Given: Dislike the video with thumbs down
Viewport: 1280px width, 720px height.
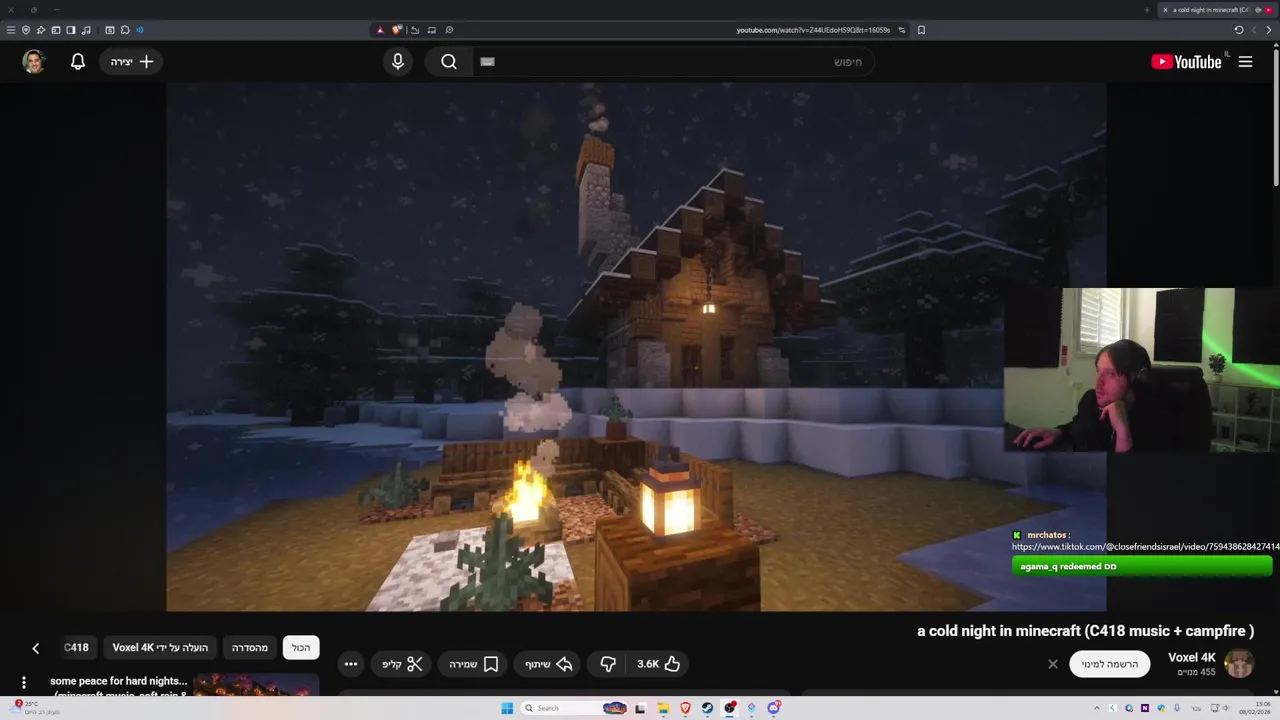Looking at the screenshot, I should pos(607,664).
